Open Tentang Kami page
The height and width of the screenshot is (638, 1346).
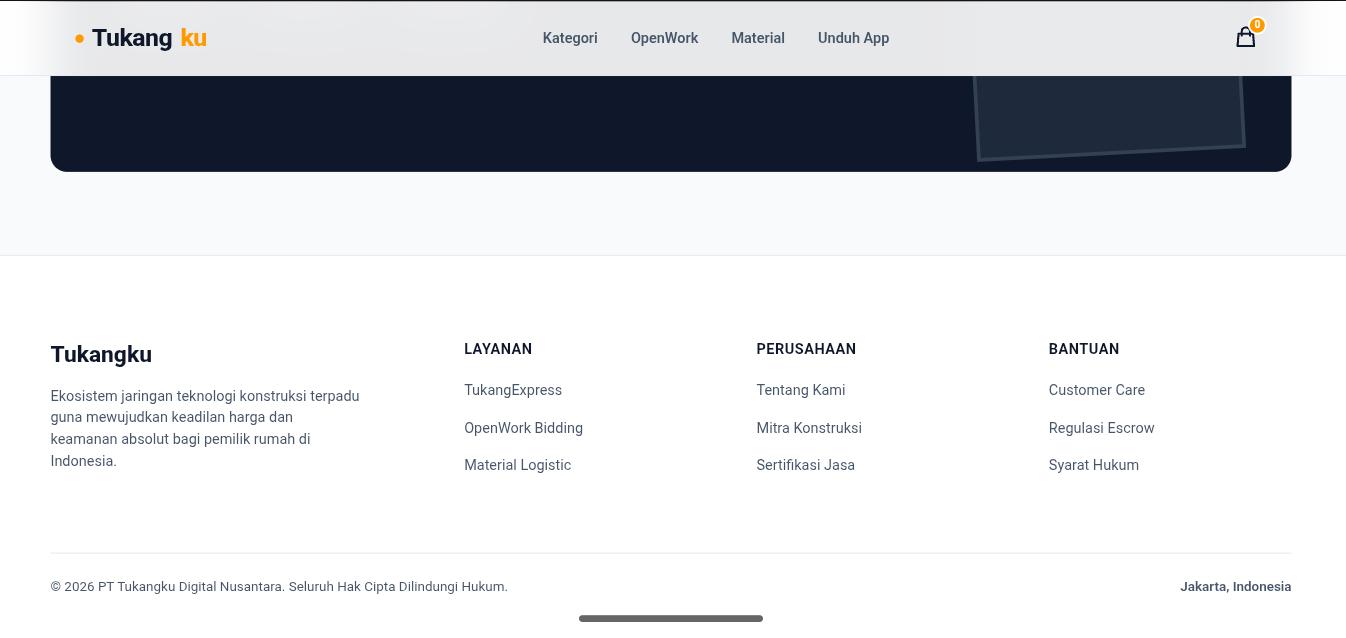coord(800,390)
